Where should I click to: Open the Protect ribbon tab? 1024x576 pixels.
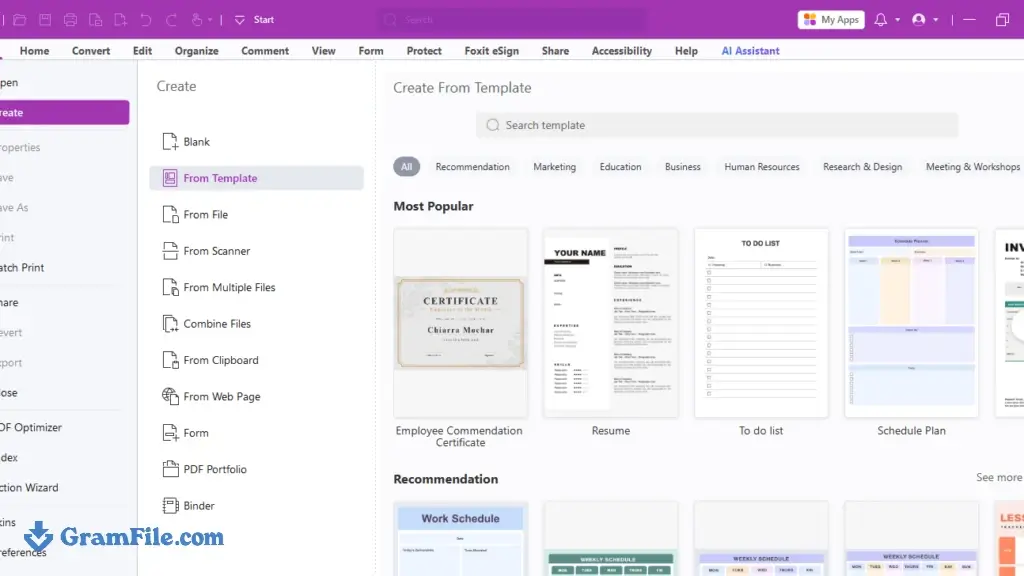pyautogui.click(x=424, y=51)
